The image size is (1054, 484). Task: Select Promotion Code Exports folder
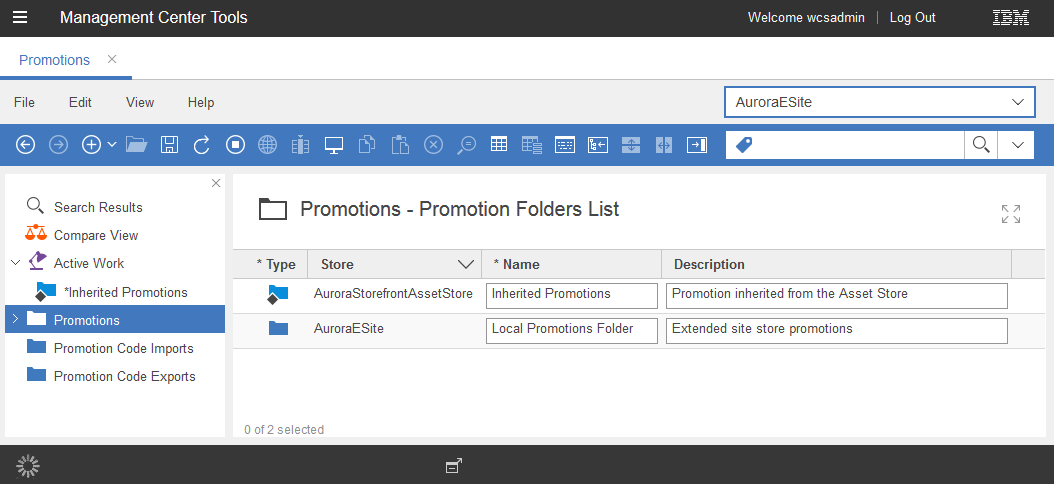point(124,376)
